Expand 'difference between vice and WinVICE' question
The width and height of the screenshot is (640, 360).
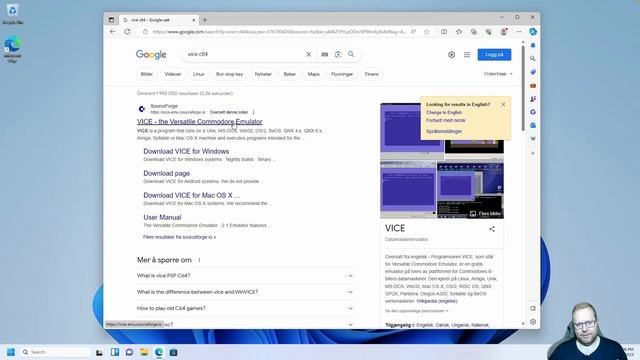point(245,292)
